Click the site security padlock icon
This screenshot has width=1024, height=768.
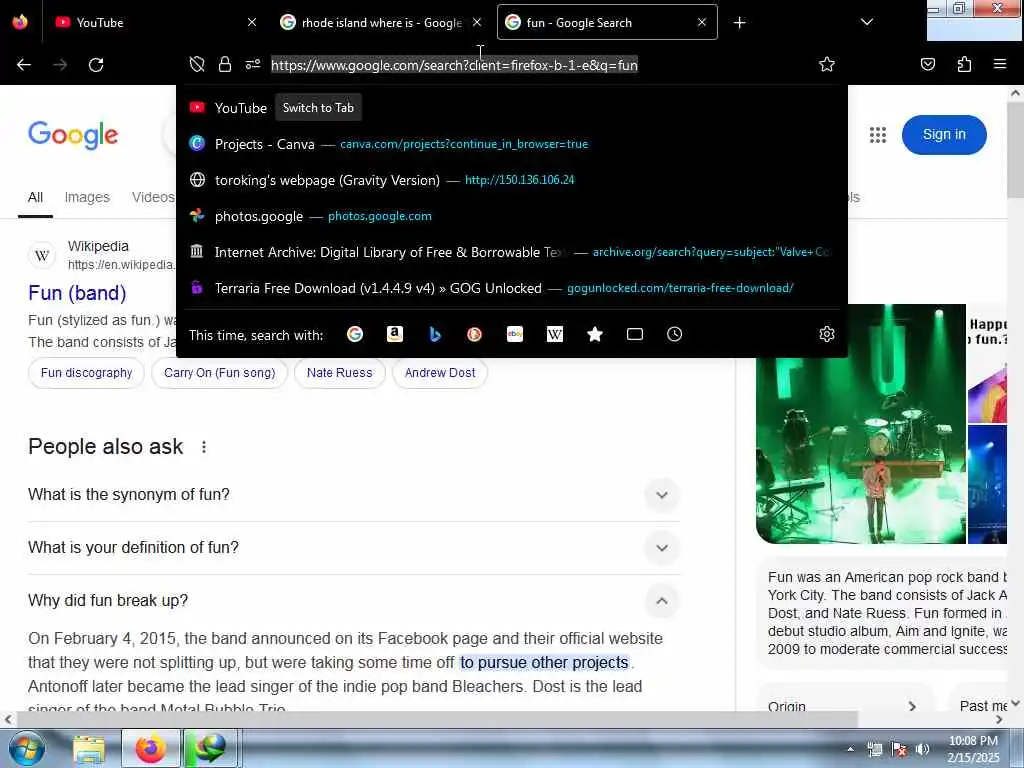(225, 64)
